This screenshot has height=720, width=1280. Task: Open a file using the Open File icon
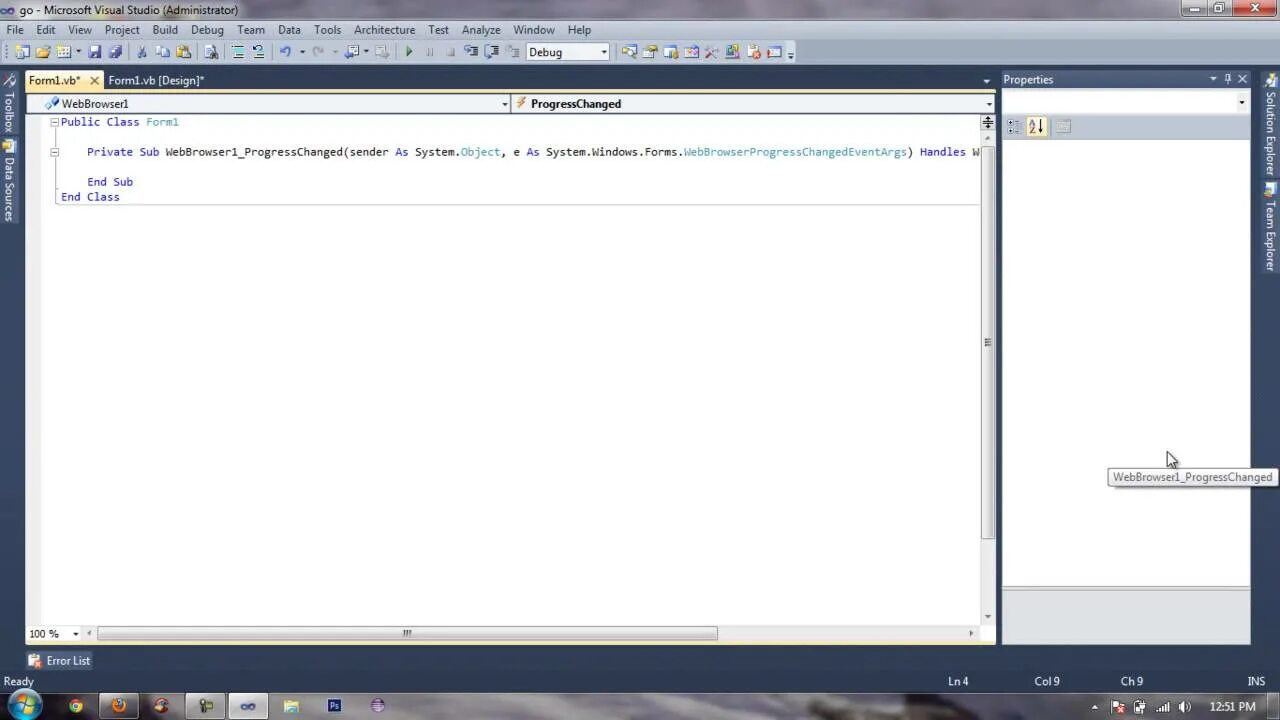tap(43, 52)
